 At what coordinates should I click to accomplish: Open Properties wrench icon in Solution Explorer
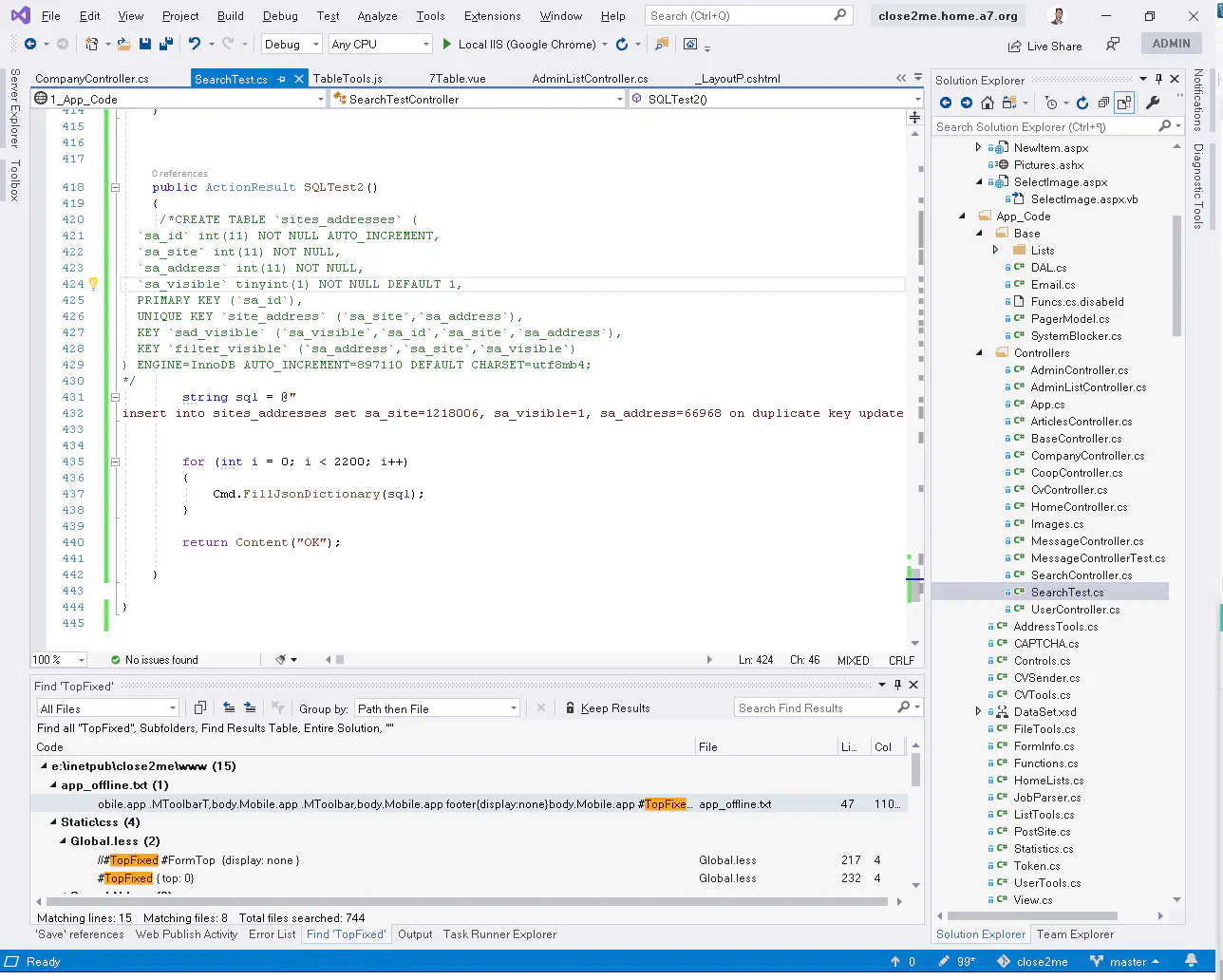[1153, 103]
